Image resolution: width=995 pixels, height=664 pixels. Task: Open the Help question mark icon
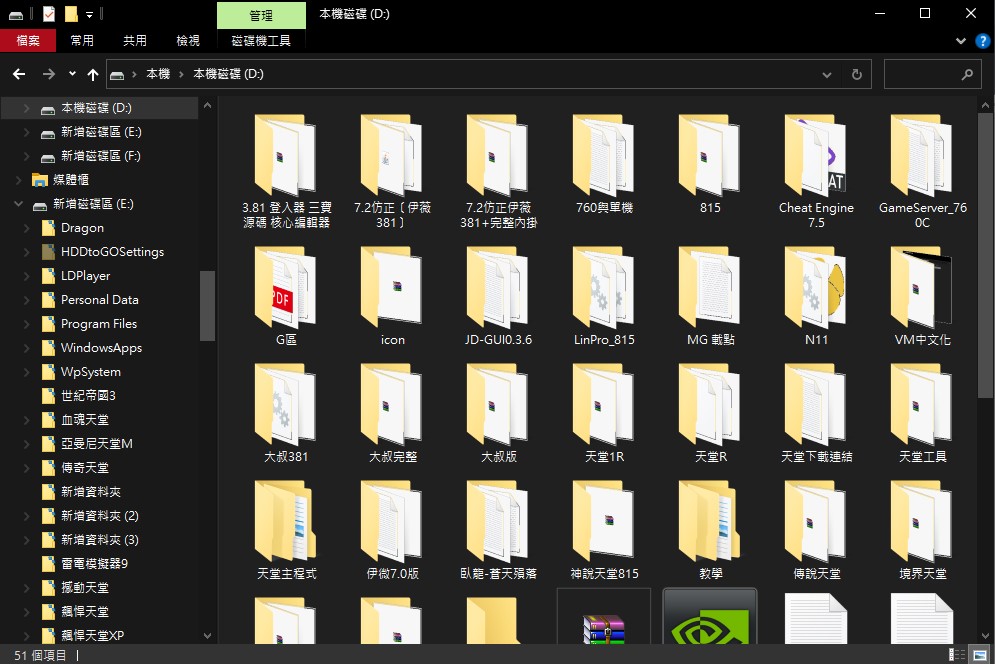pos(983,41)
